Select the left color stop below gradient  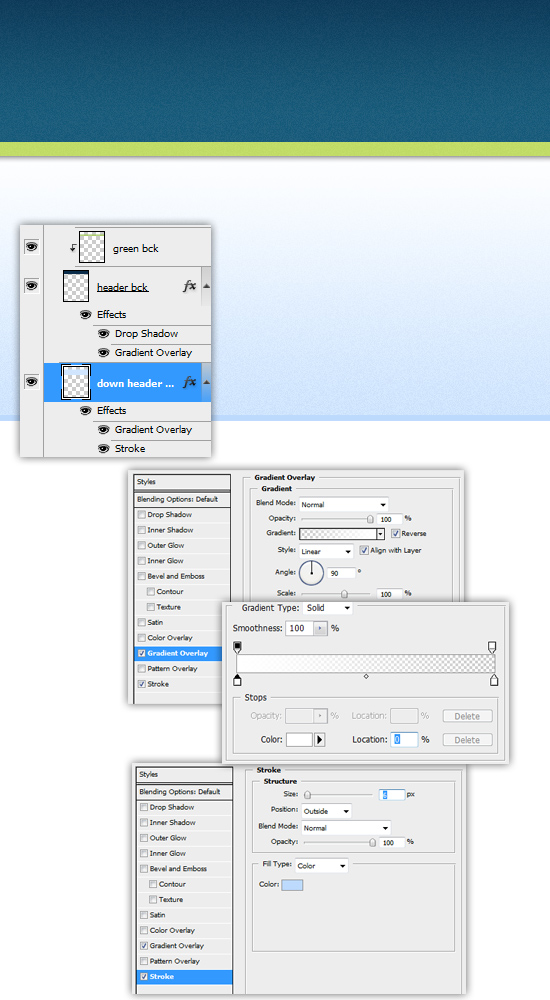238,680
